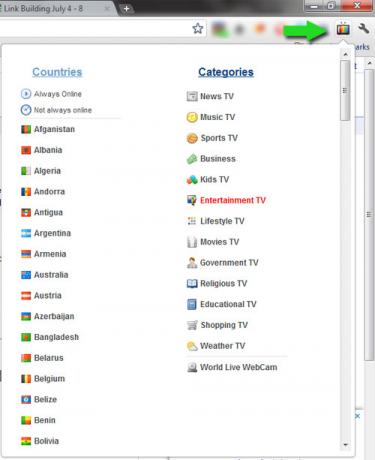The height and width of the screenshot is (460, 375).
Task: Click the browser page scrollbar thumb
Action: point(369,215)
